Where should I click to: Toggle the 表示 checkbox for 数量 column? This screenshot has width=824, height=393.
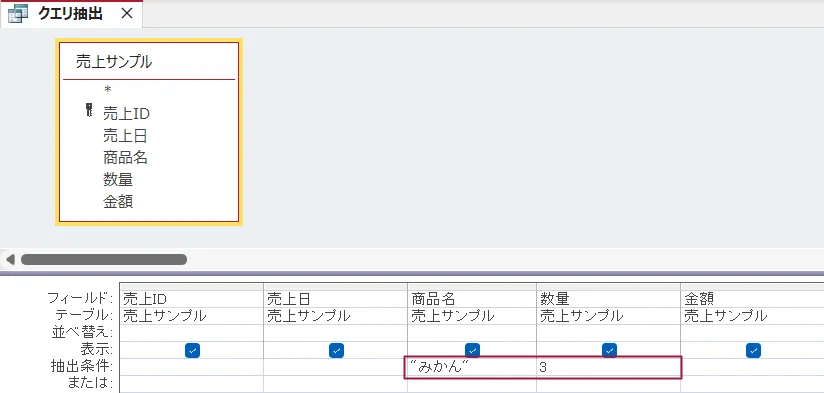coord(609,350)
